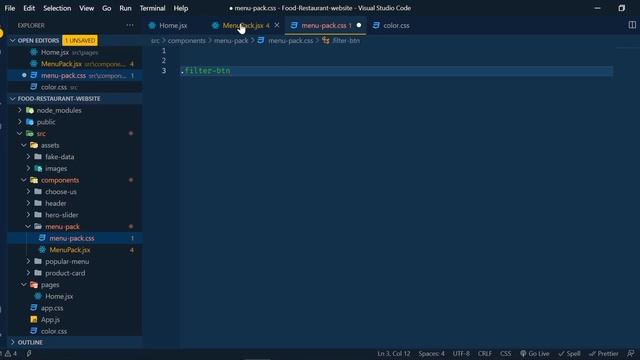Click the 1 UNSAVED badge
The image size is (640, 360).
click(80, 40)
